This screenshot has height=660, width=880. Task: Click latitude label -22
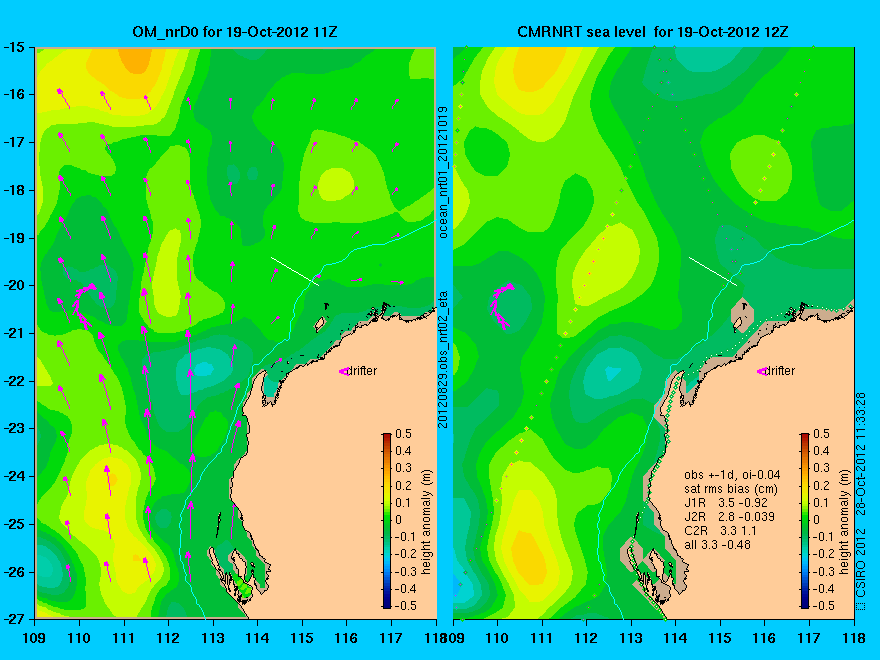[x=14, y=381]
